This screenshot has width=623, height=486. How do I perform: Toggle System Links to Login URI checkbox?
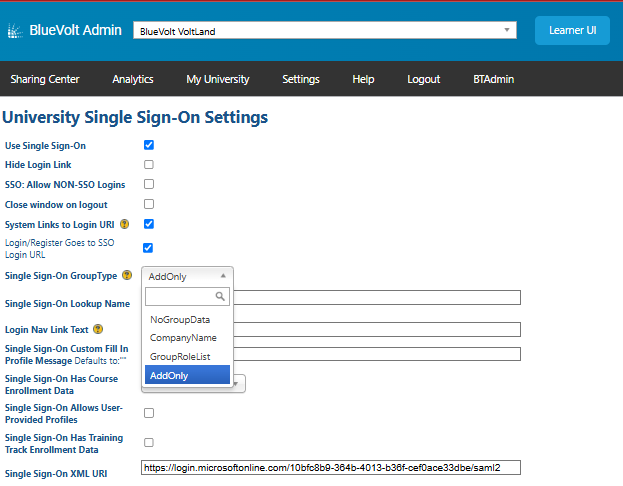pos(149,224)
